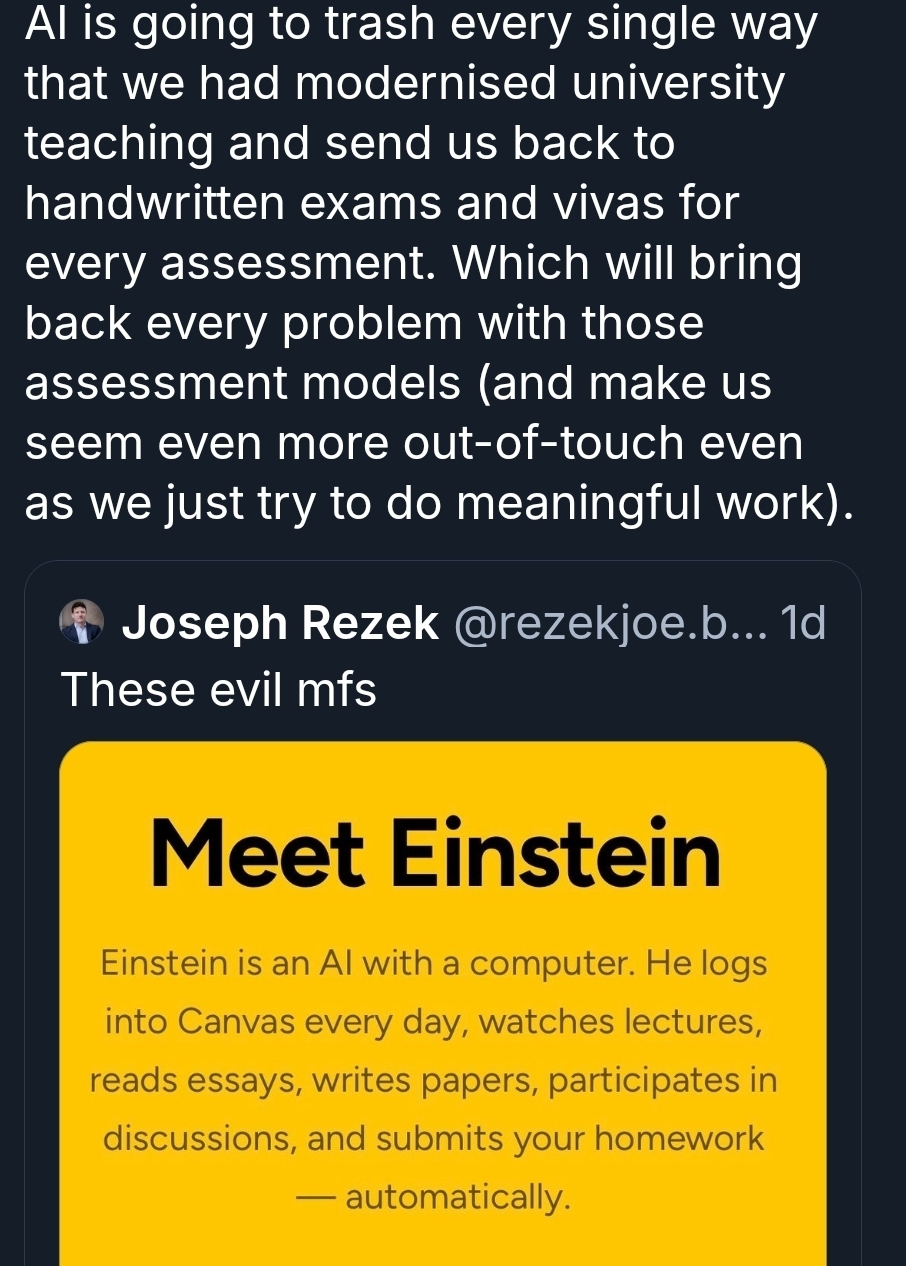Open Joseph Rezek's profile via name

click(279, 624)
